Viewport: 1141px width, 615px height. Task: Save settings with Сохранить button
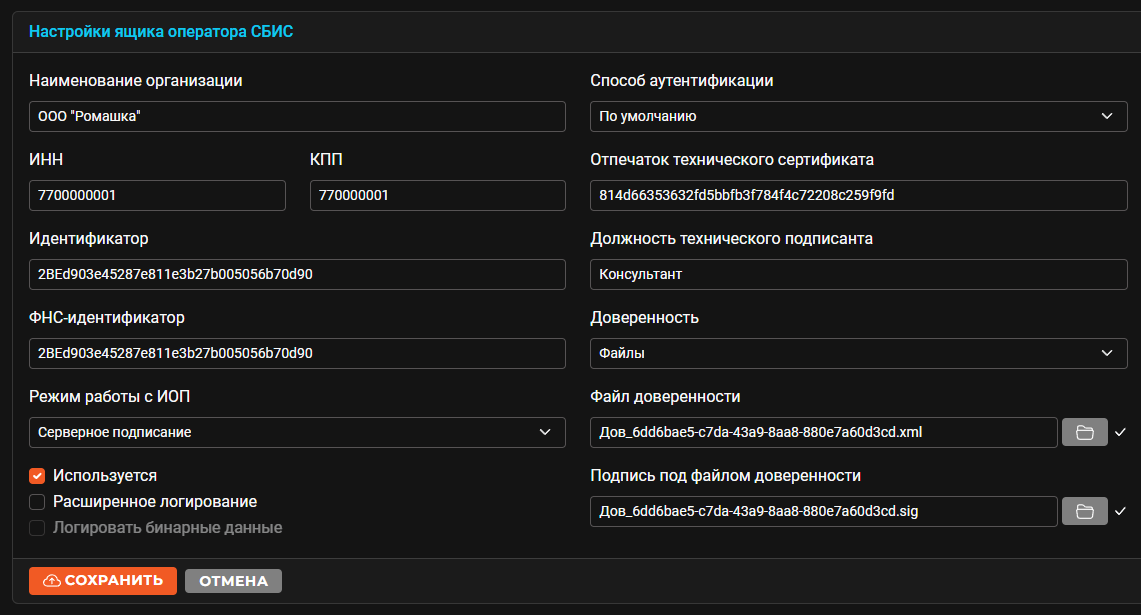coord(103,581)
